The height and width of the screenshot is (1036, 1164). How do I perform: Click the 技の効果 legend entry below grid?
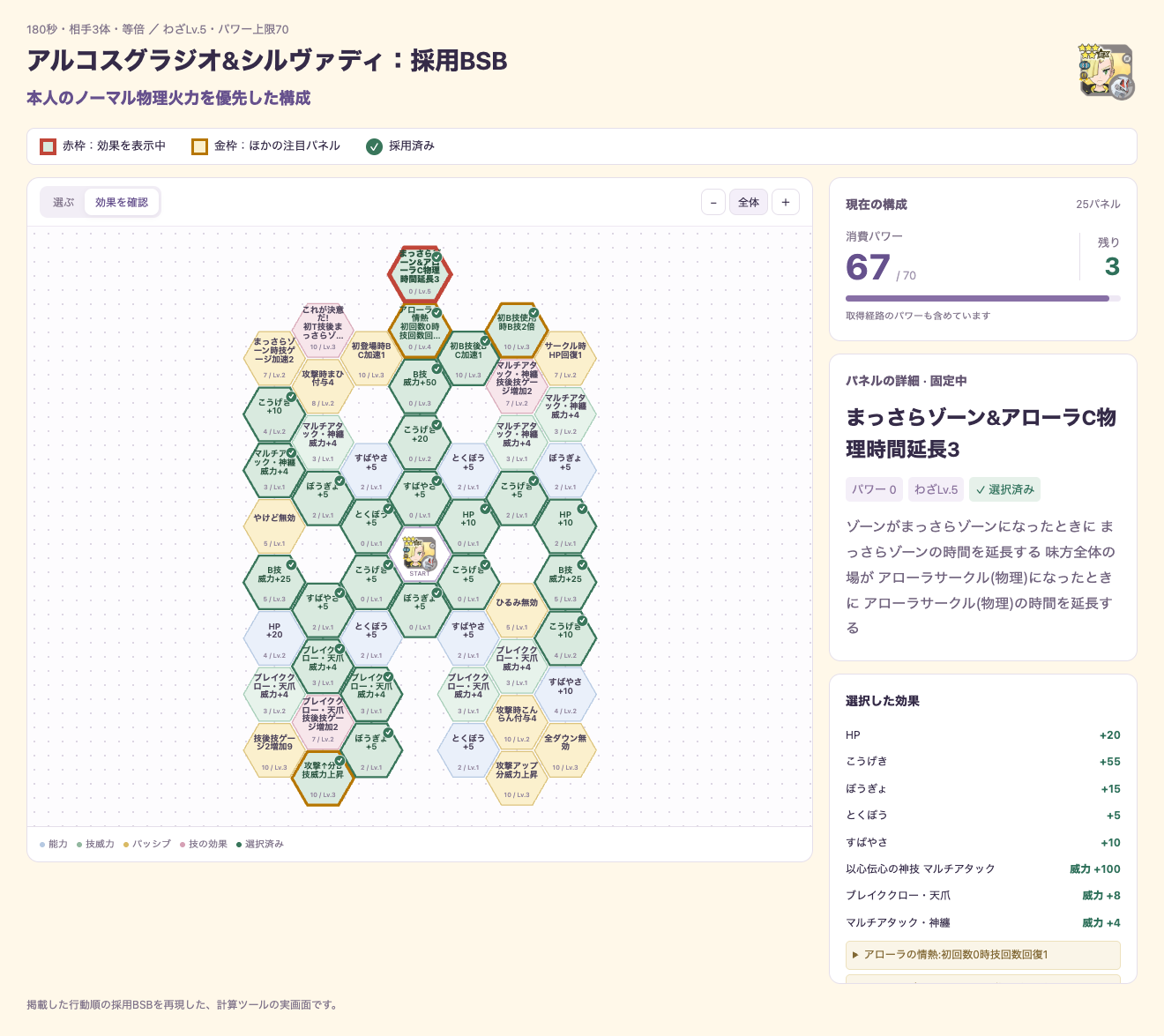204,845
